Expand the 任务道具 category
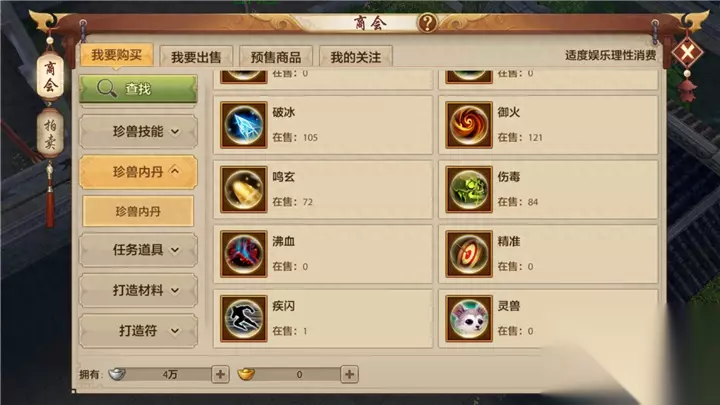This screenshot has height=405, width=720. click(138, 250)
